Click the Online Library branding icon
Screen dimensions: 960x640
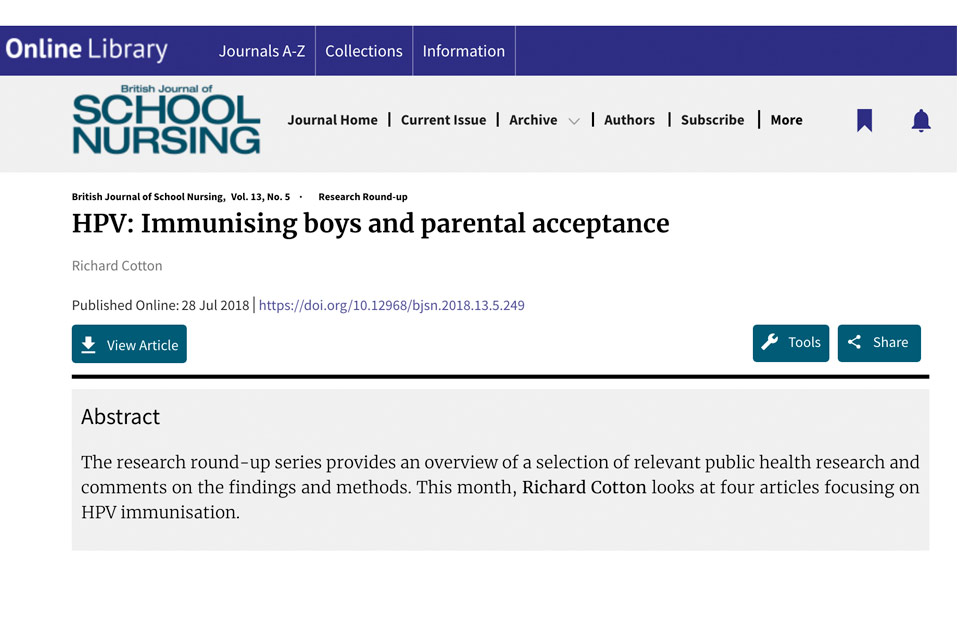click(87, 48)
